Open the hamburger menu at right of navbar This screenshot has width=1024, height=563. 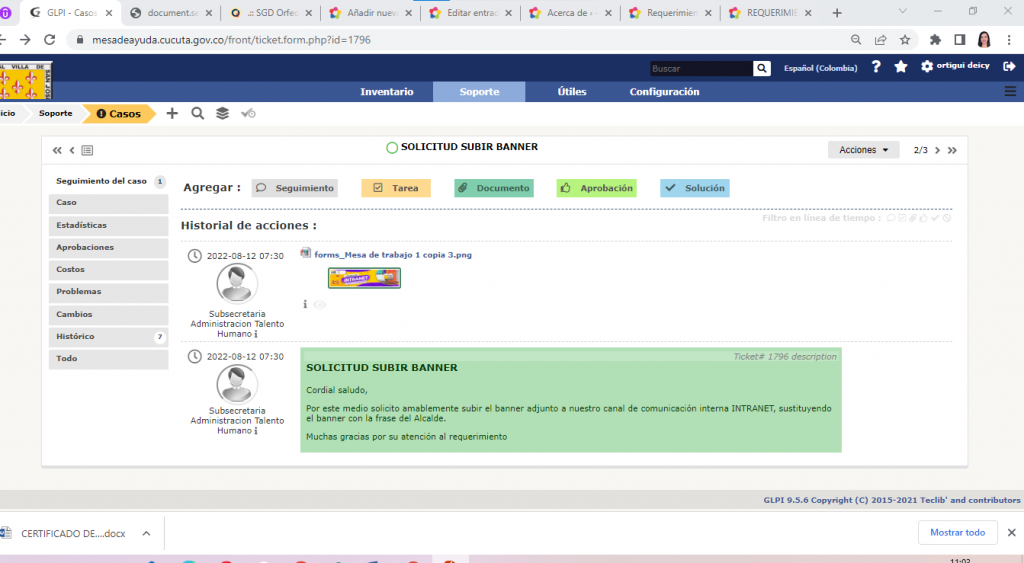click(x=1009, y=91)
